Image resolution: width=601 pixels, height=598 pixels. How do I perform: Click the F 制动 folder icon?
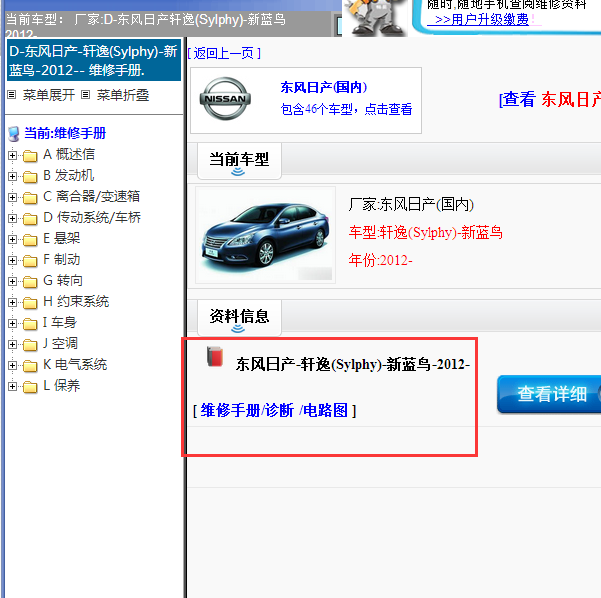click(30, 261)
